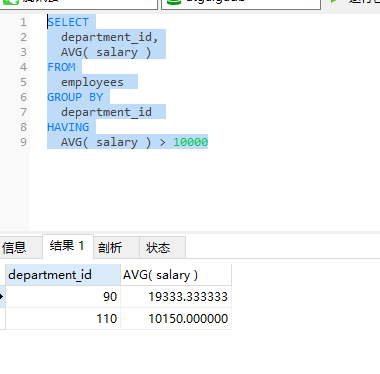This screenshot has height=374, width=380.
Task: Click AVG( salary ) on editor line 3
Action: (x=106, y=52)
